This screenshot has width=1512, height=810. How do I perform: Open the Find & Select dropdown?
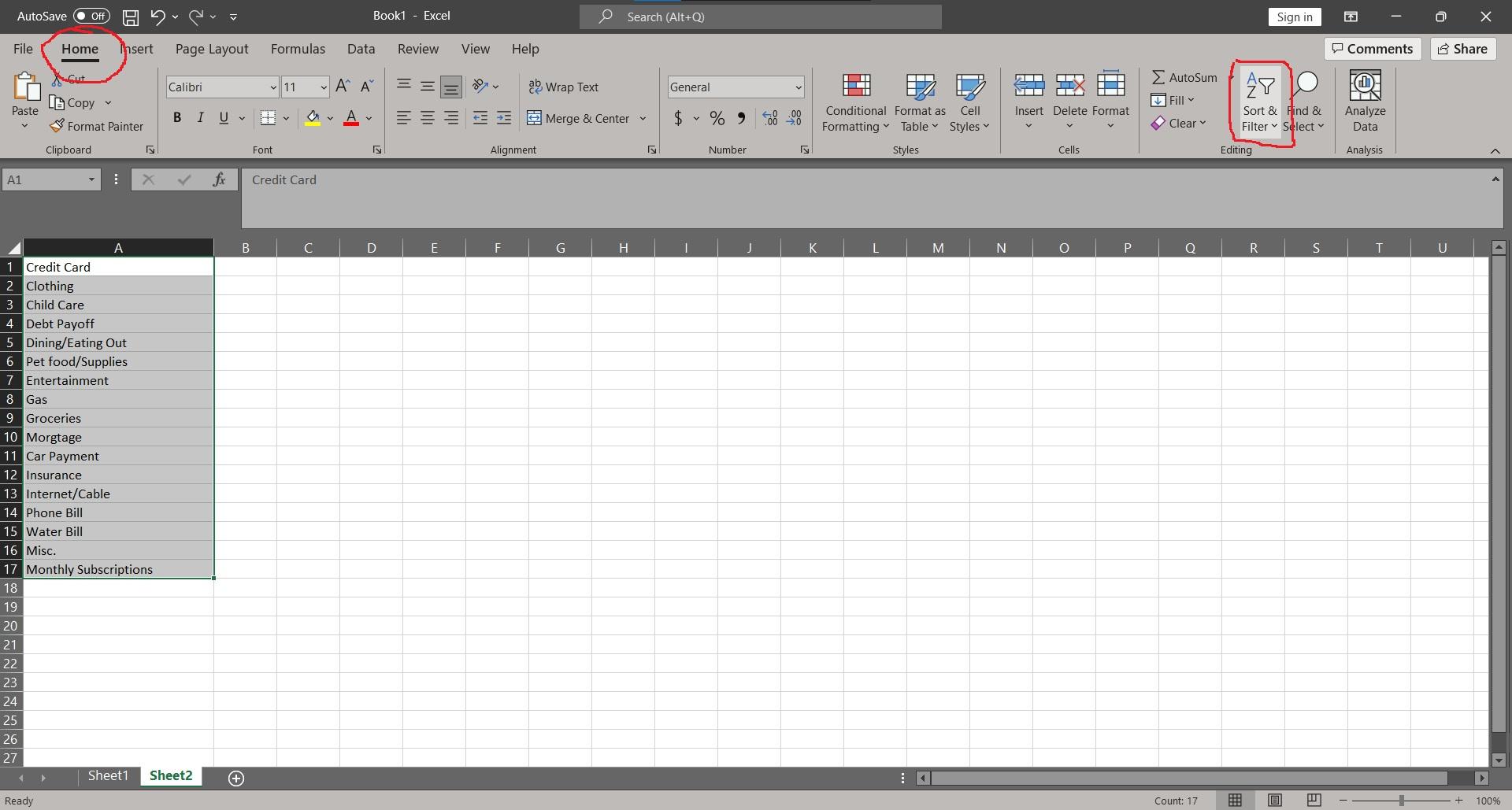1304,102
